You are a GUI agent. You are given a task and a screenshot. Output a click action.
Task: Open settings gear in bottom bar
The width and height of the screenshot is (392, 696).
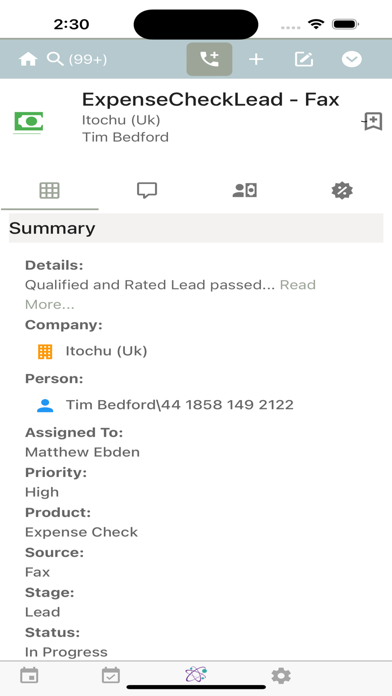(x=281, y=676)
